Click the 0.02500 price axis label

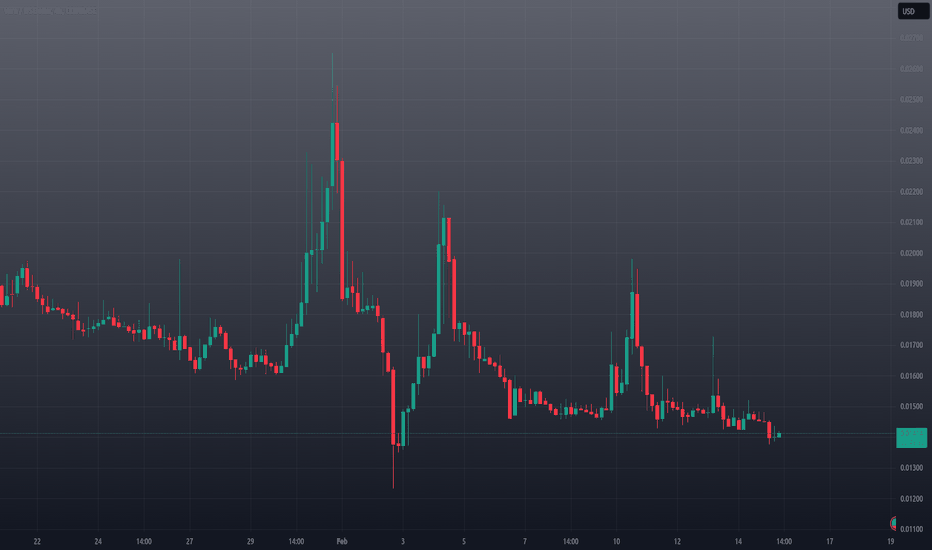[911, 99]
